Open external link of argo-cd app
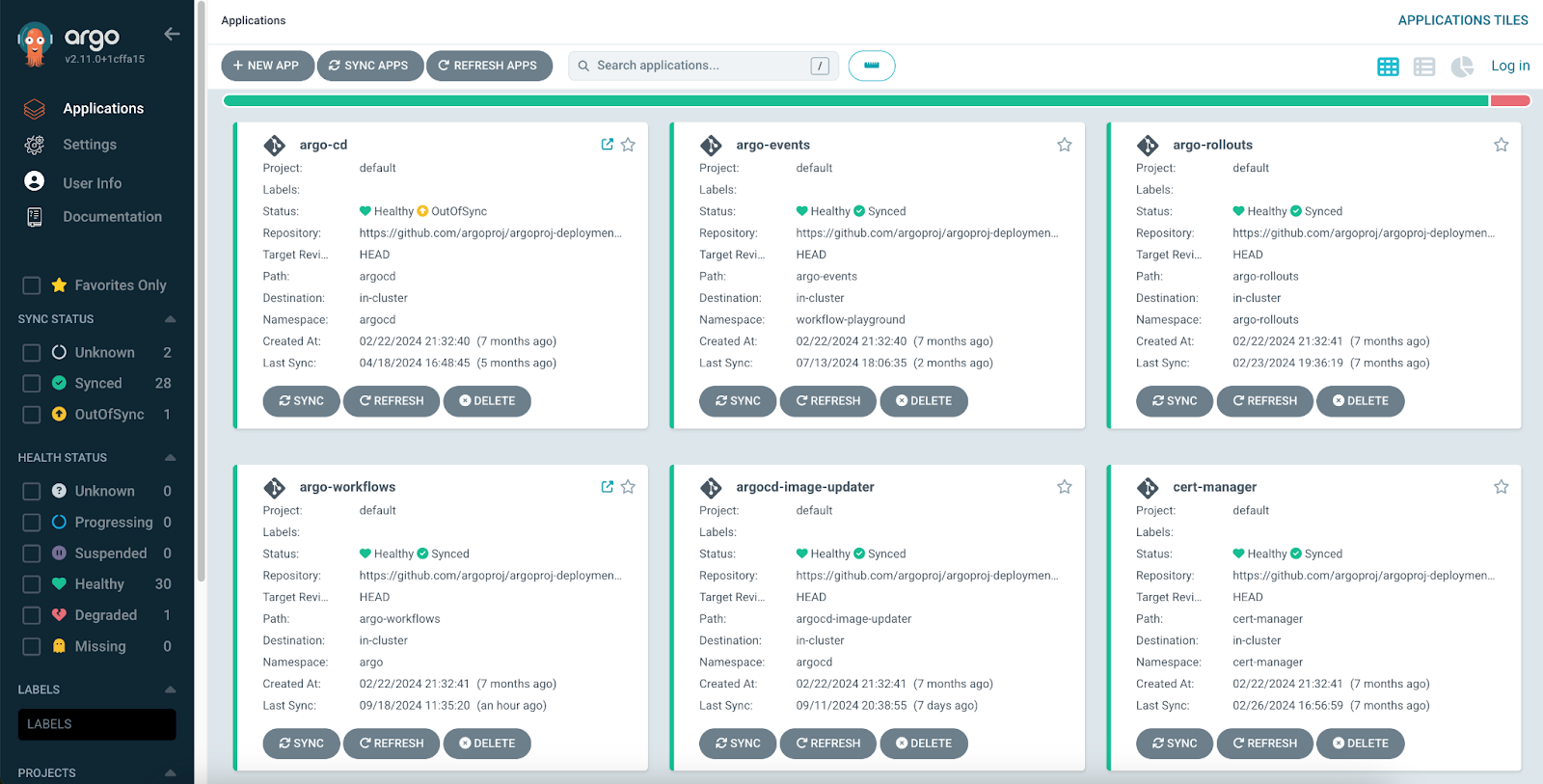The height and width of the screenshot is (784, 1543). coord(608,145)
